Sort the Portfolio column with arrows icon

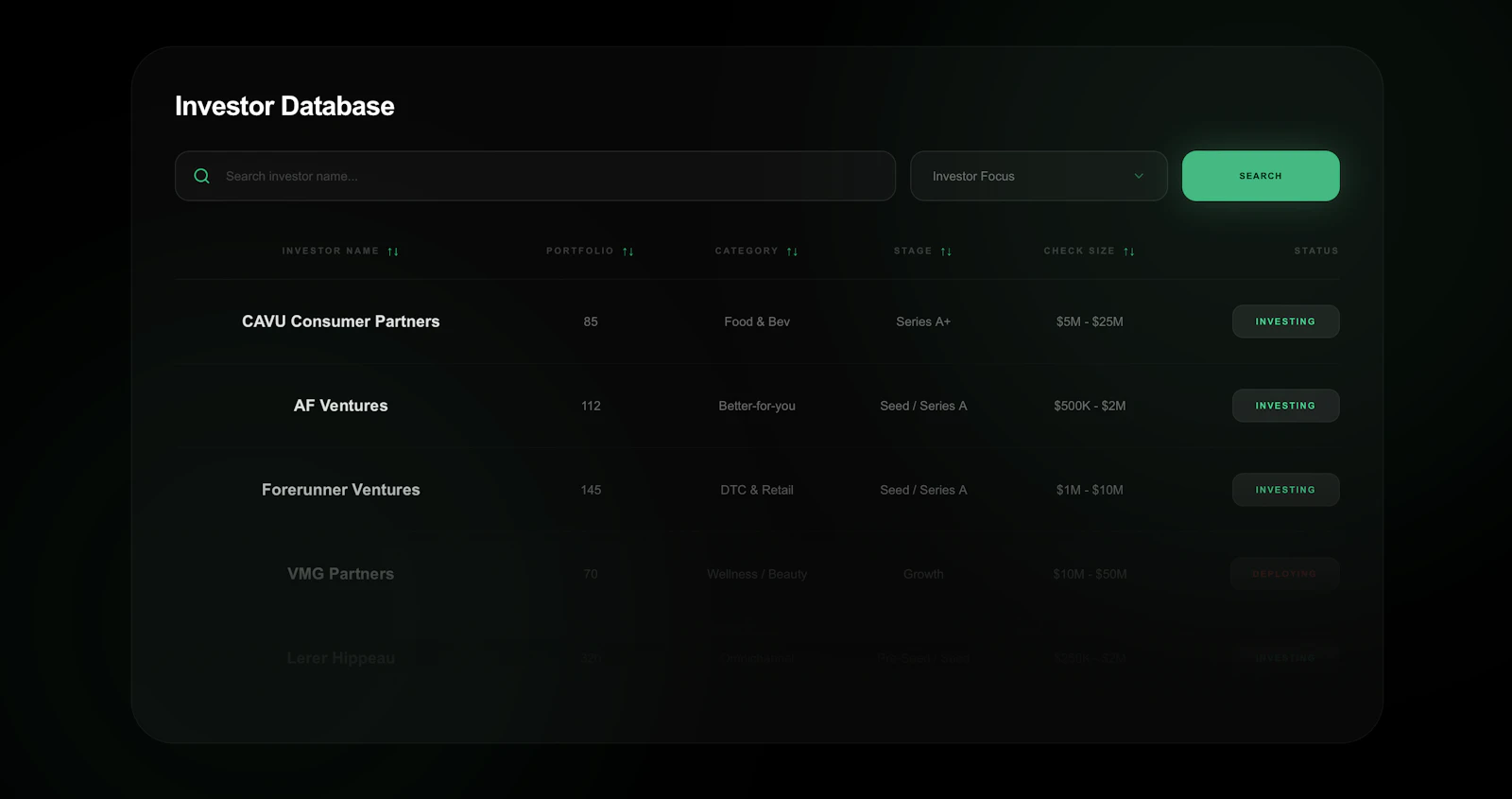[x=628, y=252]
